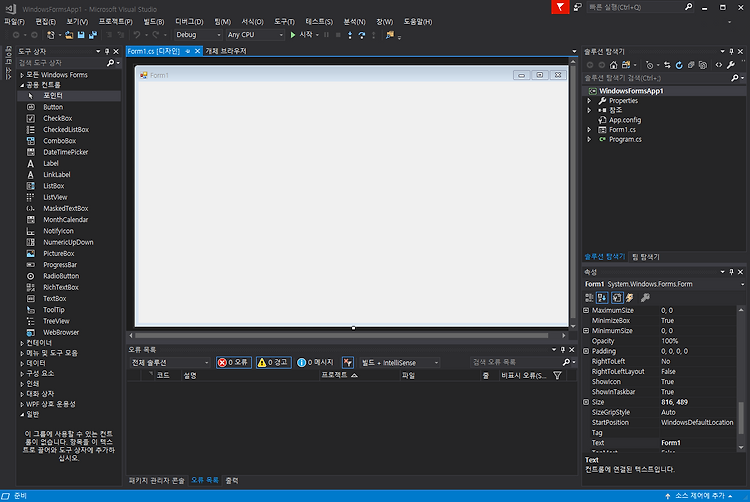
Task: Click the 시작 start button label
Action: (306, 35)
